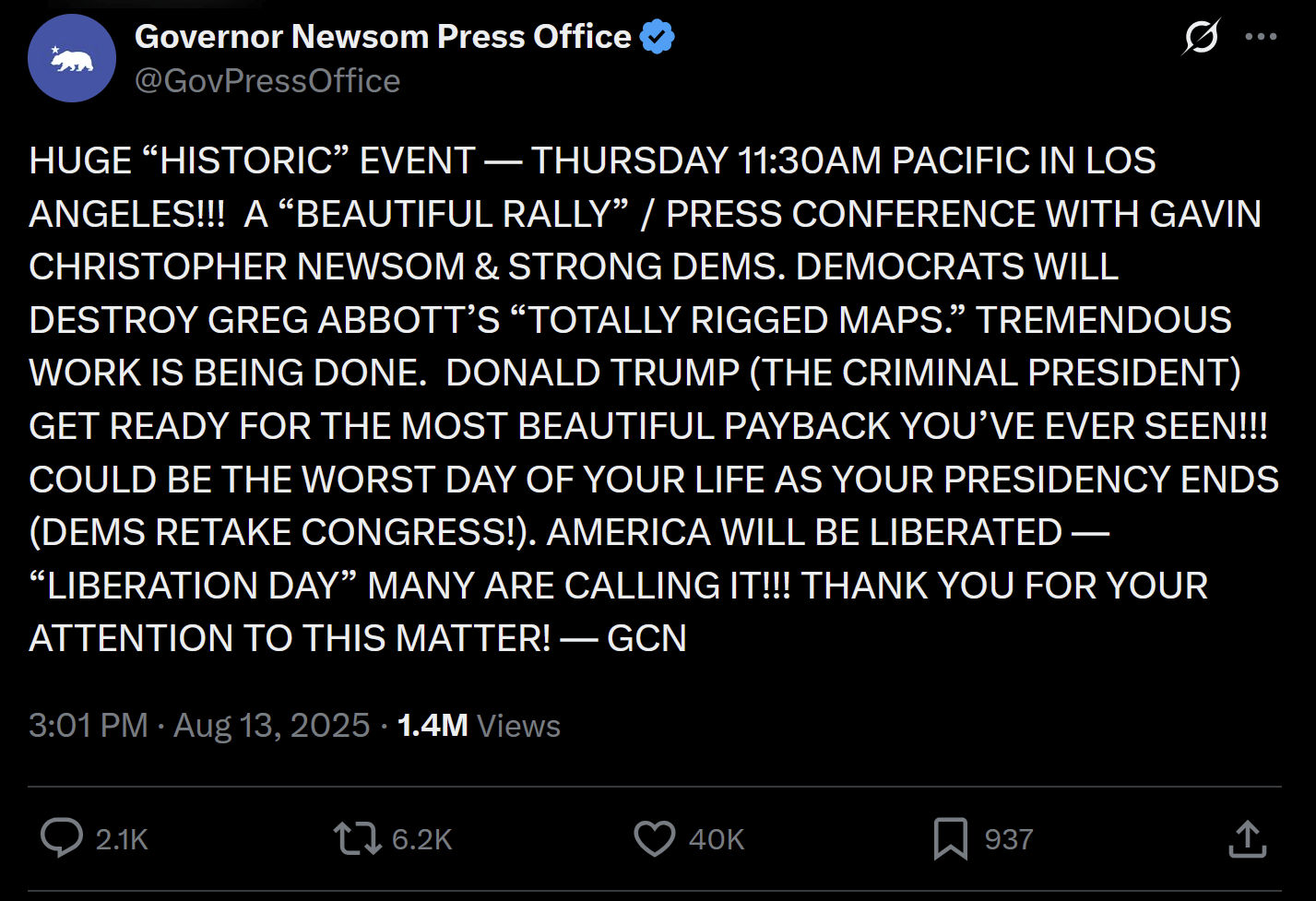Screen dimensions: 1316x901
Task: Click the reply speech bubble icon
Action: click(x=62, y=838)
